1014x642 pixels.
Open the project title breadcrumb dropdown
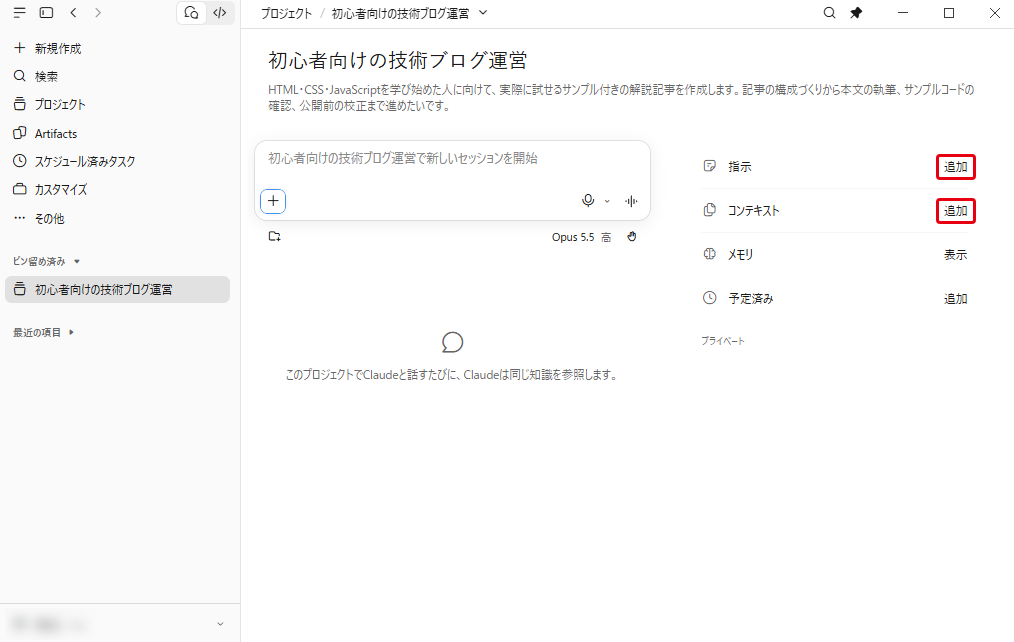pos(483,13)
